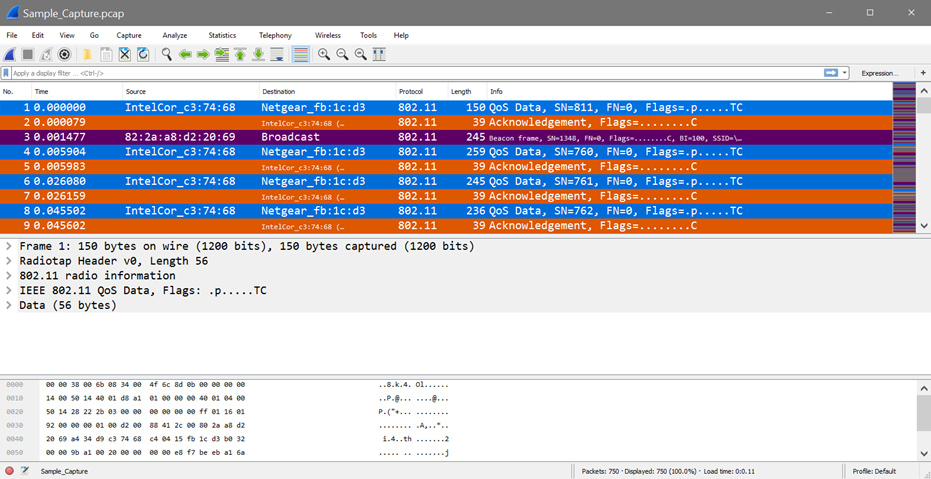Click the go to specified packet icon
Image resolution: width=931 pixels, height=479 pixels.
click(221, 55)
